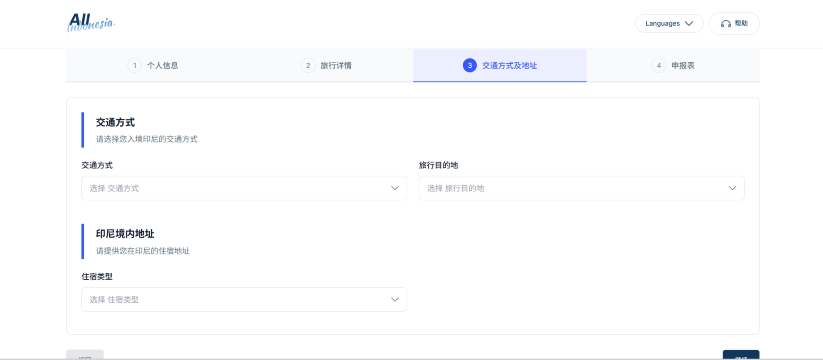This screenshot has width=823, height=360.
Task: Open the Languages dropdown
Action: pyautogui.click(x=669, y=24)
